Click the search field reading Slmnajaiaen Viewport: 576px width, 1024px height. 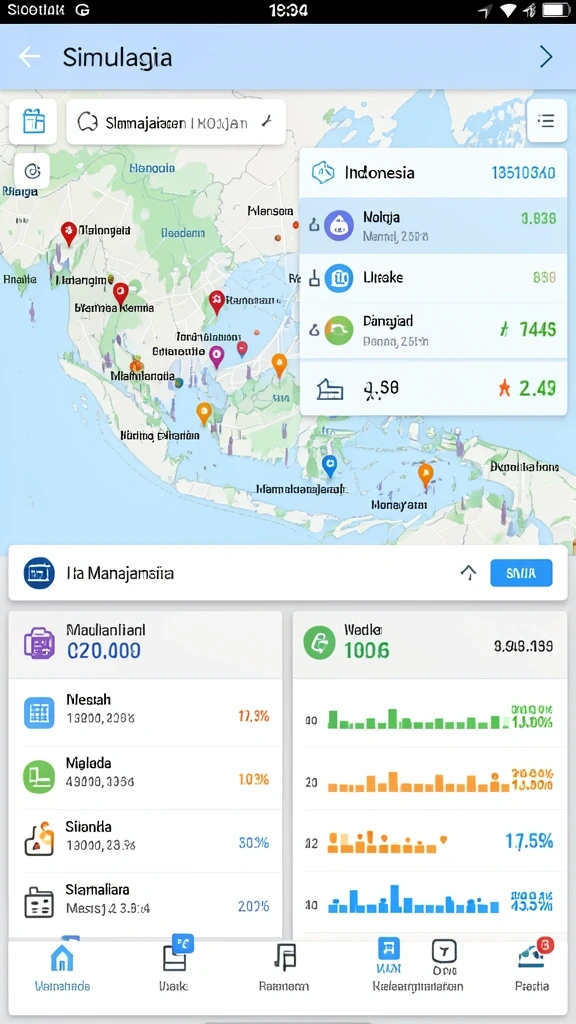click(176, 122)
